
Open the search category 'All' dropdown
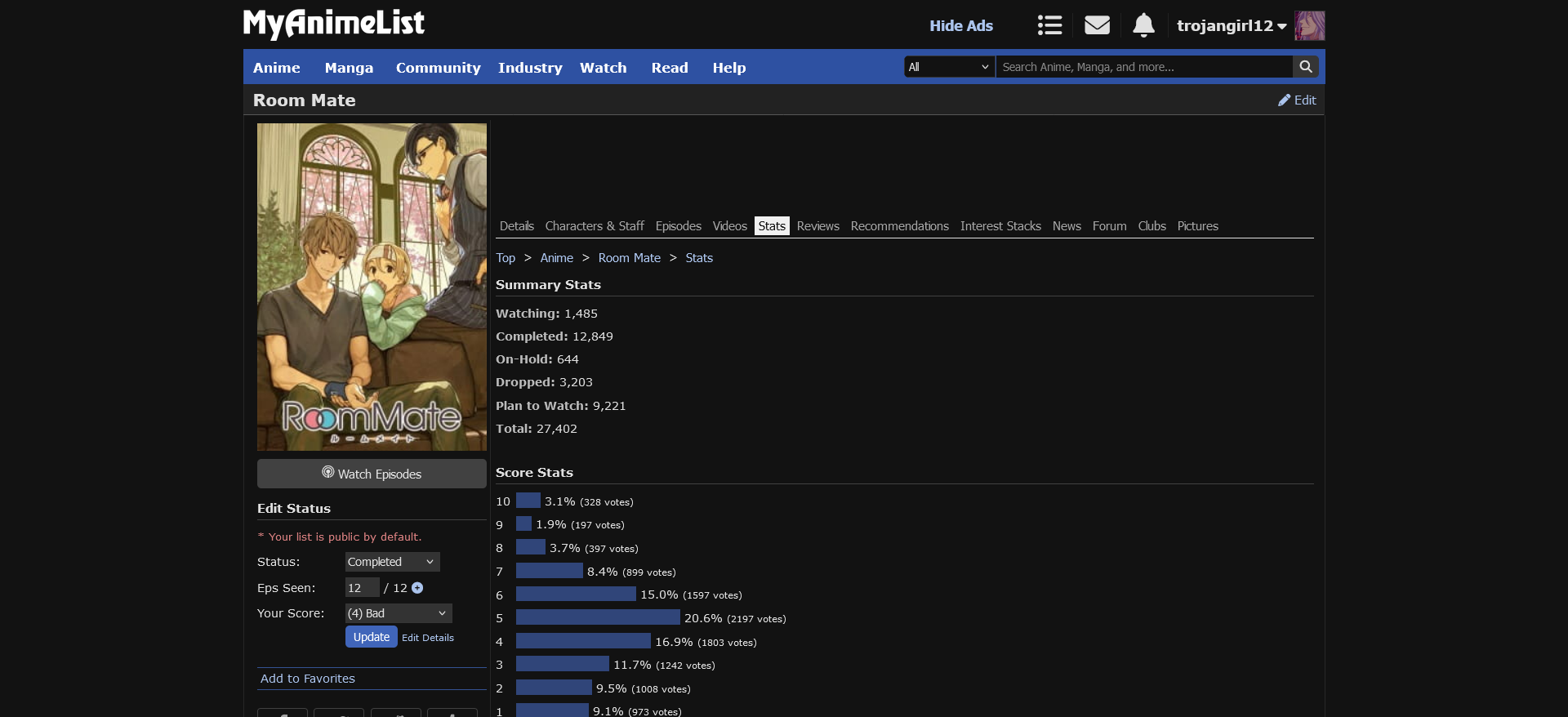[949, 67]
